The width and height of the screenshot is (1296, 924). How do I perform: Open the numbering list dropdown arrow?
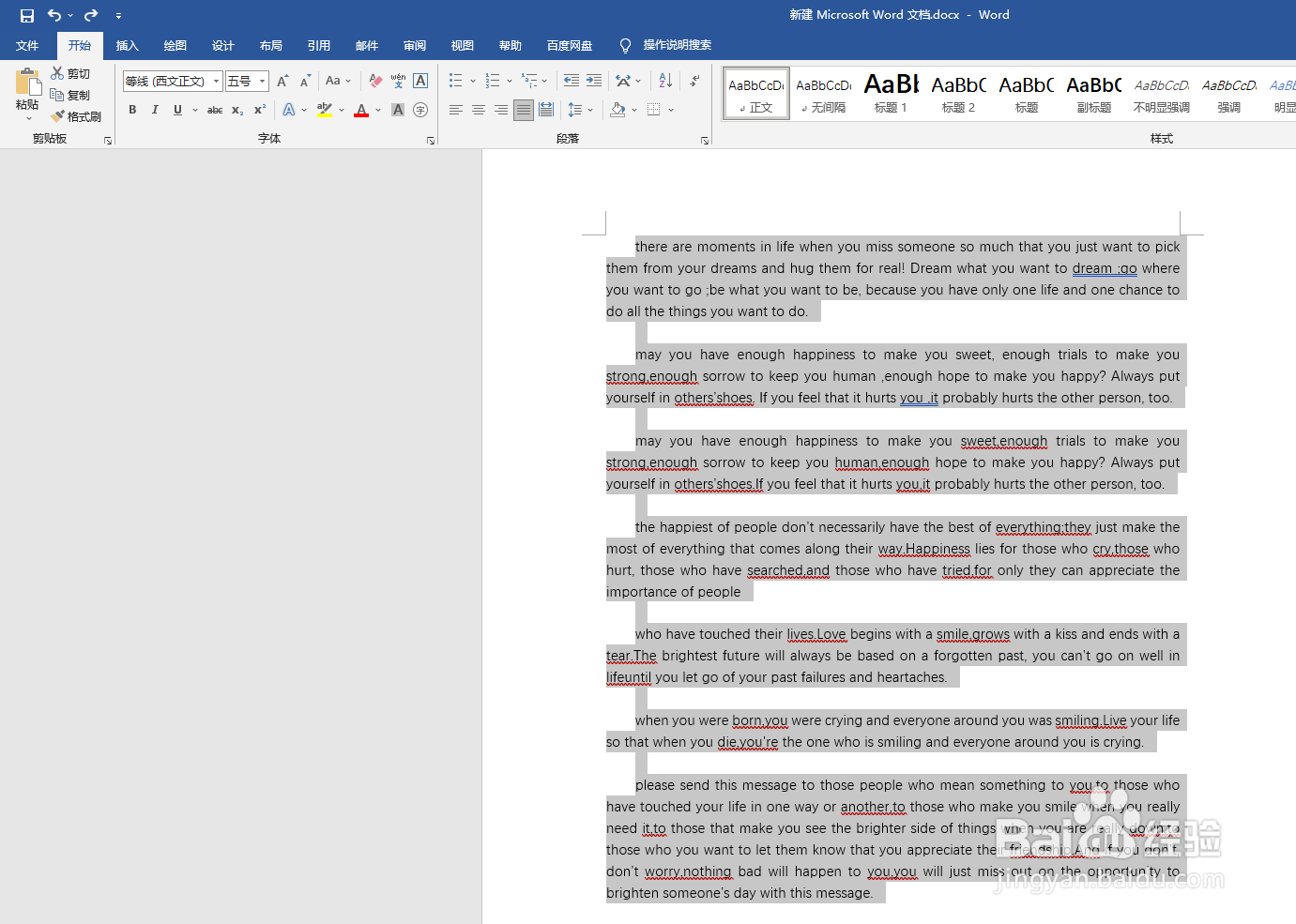pyautogui.click(x=510, y=81)
